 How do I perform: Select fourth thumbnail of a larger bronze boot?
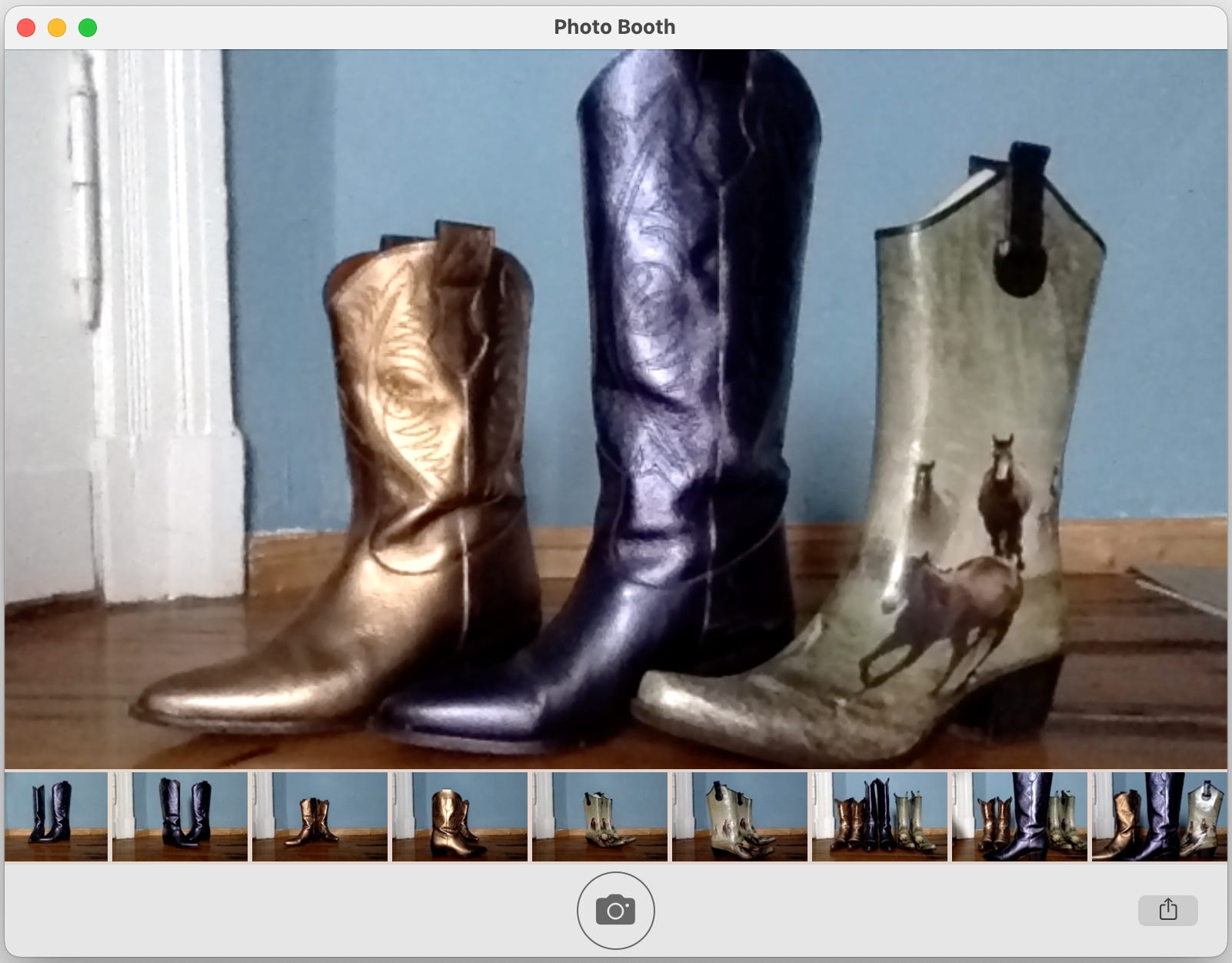coord(460,816)
